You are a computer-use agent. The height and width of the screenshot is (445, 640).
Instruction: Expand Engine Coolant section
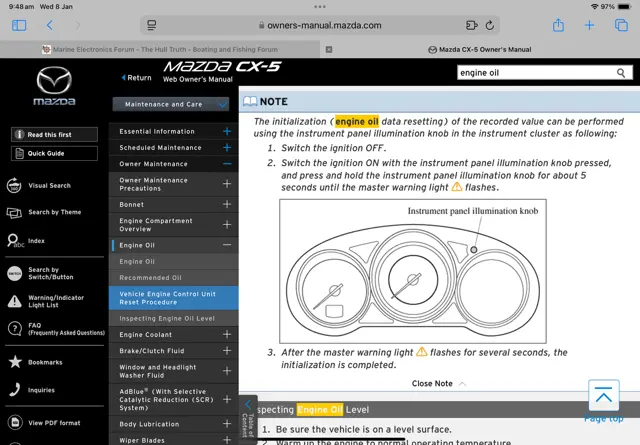pyautogui.click(x=227, y=334)
